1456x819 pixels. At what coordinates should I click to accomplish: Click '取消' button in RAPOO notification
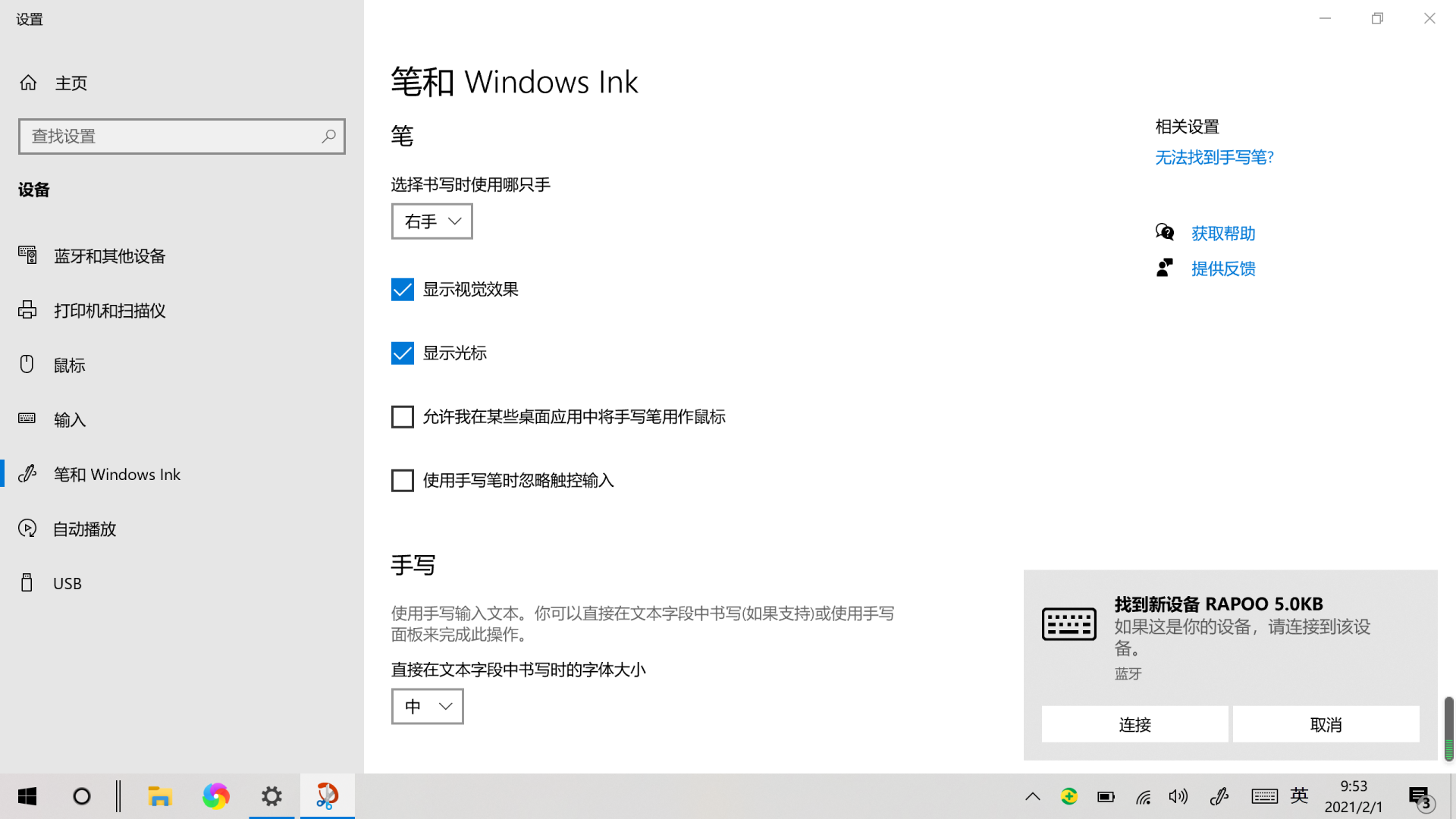pyautogui.click(x=1326, y=724)
